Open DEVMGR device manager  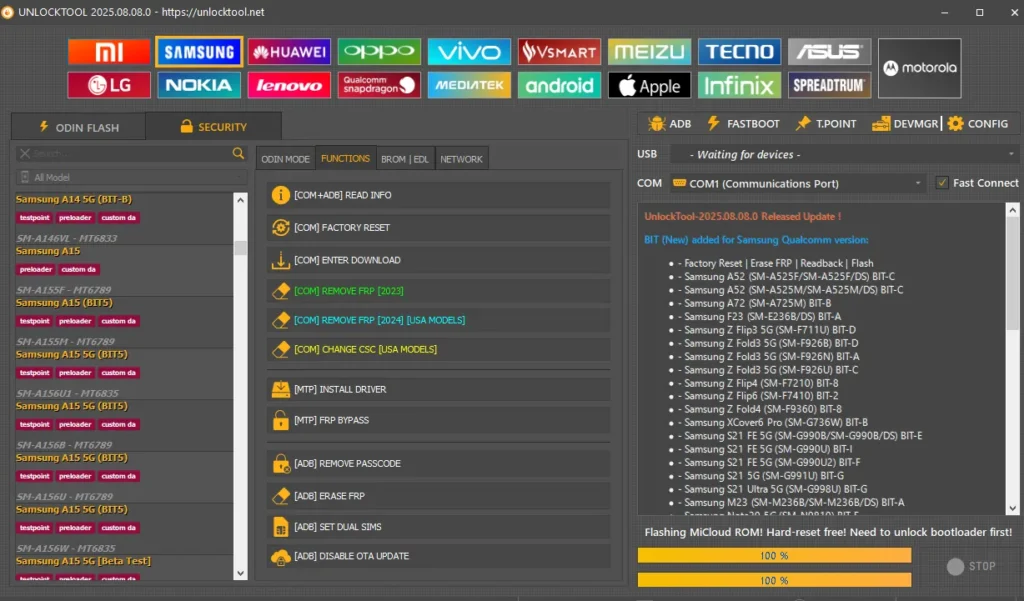point(905,124)
